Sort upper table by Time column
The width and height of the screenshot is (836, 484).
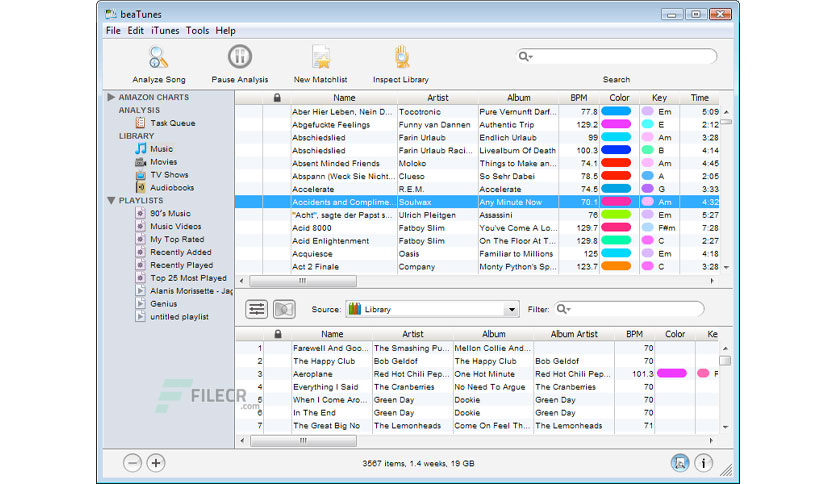(700, 98)
